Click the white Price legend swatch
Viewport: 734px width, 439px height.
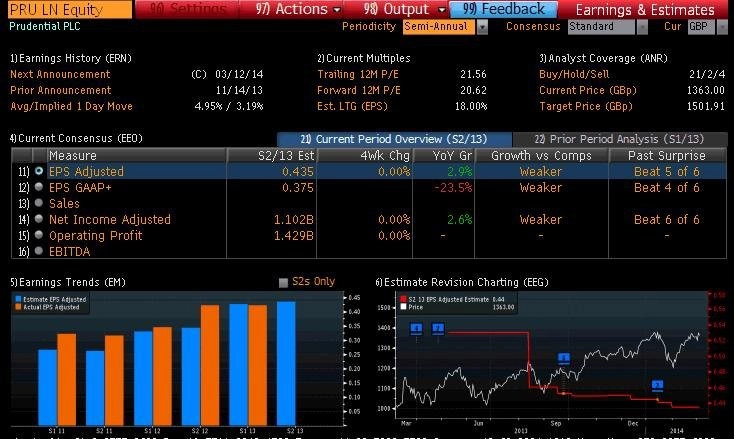pos(404,307)
